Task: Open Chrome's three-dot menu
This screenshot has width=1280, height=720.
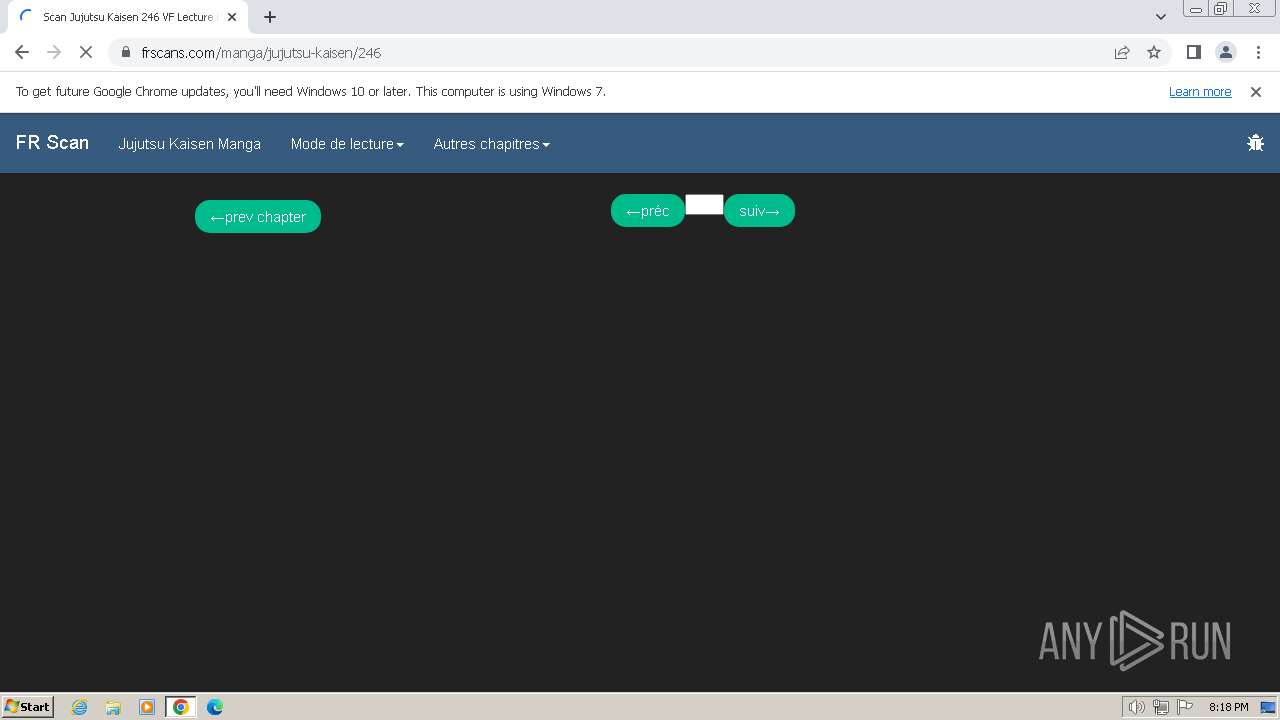Action: [x=1257, y=52]
